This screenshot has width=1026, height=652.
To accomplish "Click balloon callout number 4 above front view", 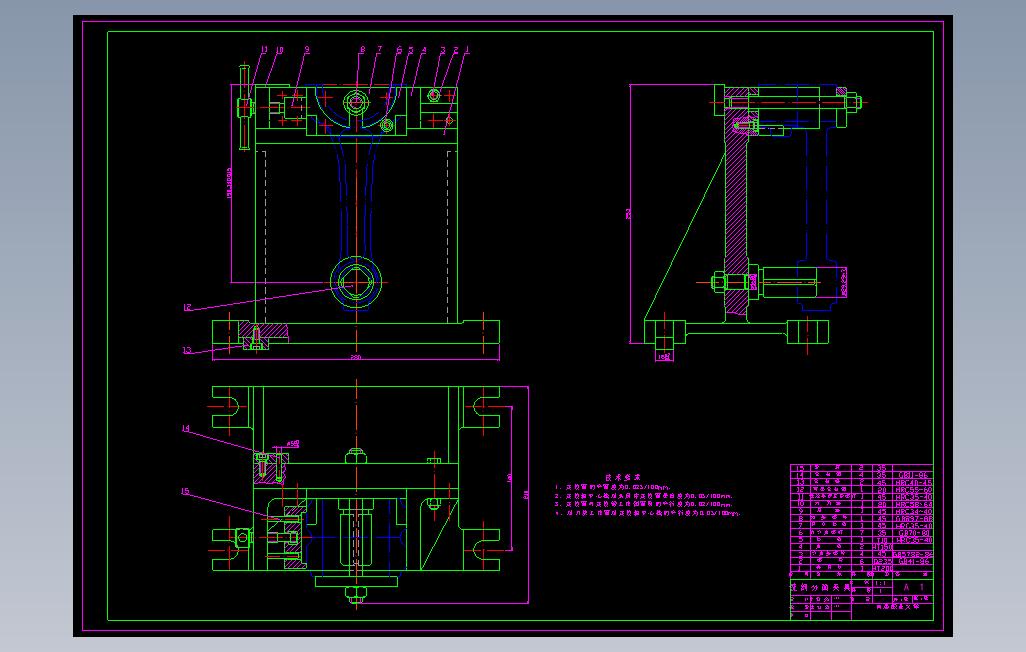I will [424, 50].
